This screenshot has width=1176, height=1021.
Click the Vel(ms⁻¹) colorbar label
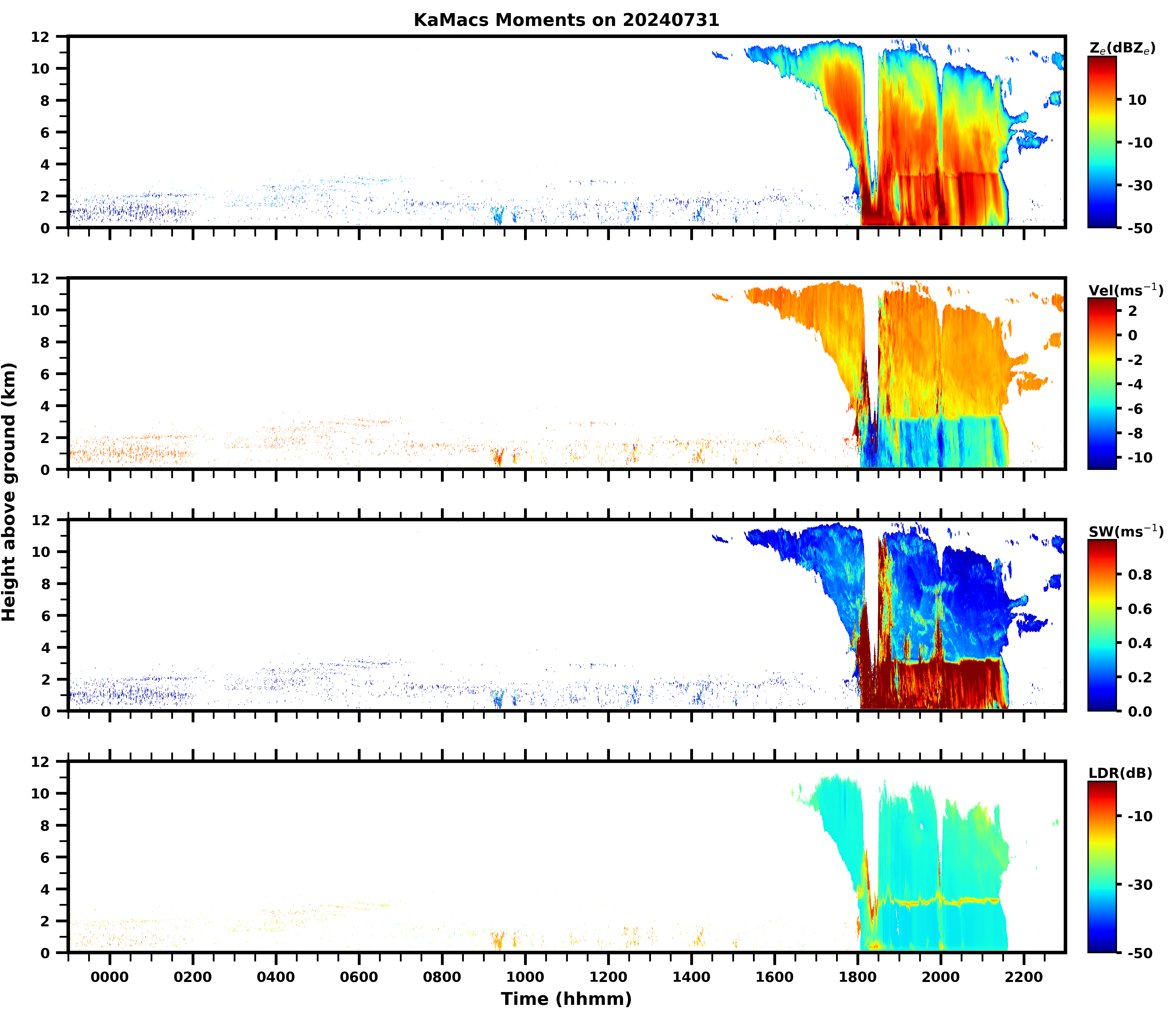coord(1125,290)
